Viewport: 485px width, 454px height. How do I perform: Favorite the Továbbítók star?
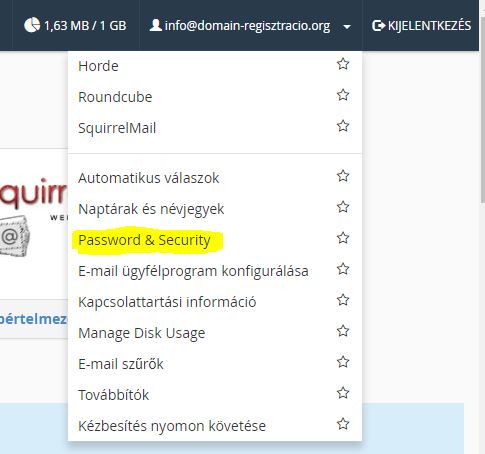[343, 393]
